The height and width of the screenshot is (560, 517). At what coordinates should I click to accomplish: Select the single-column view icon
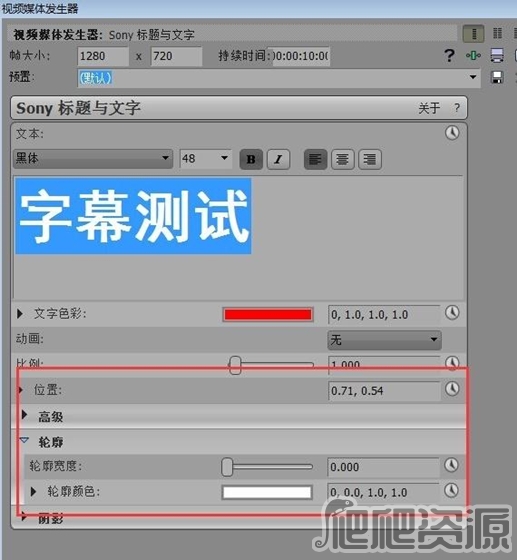click(473, 34)
